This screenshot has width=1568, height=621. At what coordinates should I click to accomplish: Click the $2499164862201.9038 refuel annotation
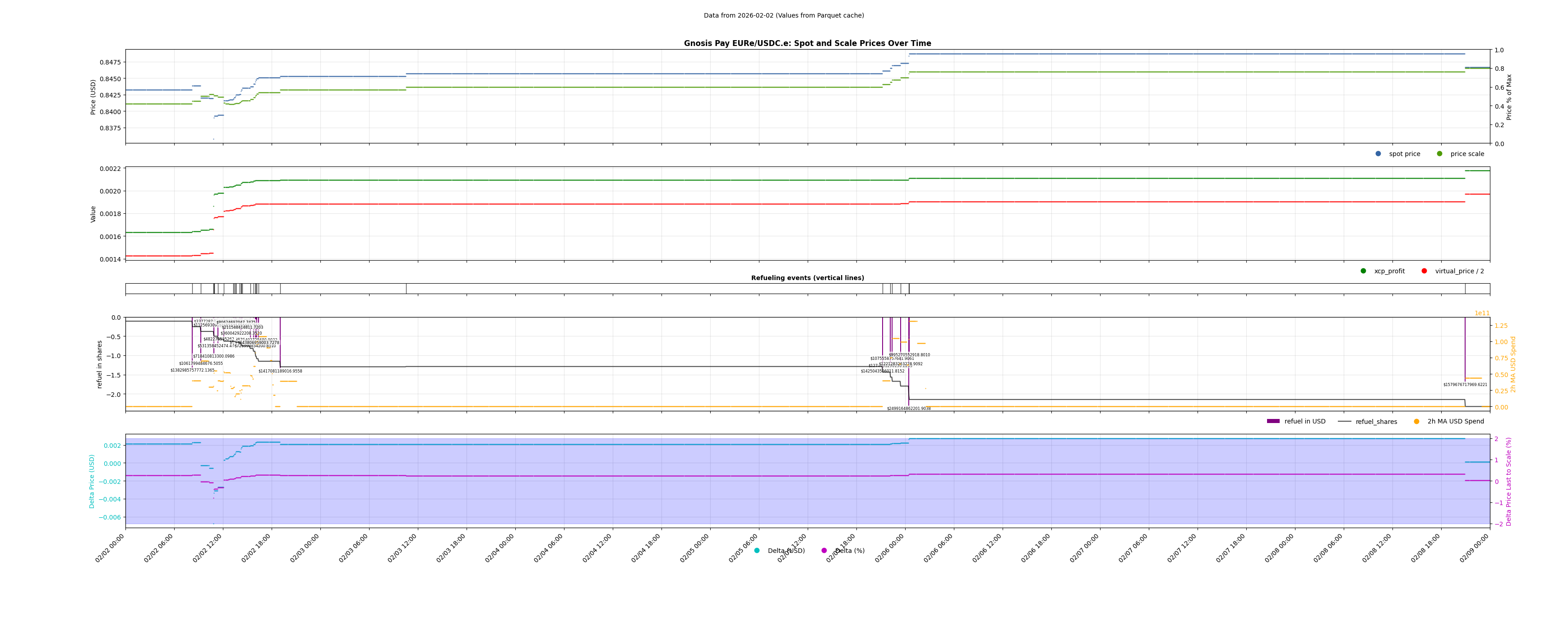pyautogui.click(x=908, y=409)
